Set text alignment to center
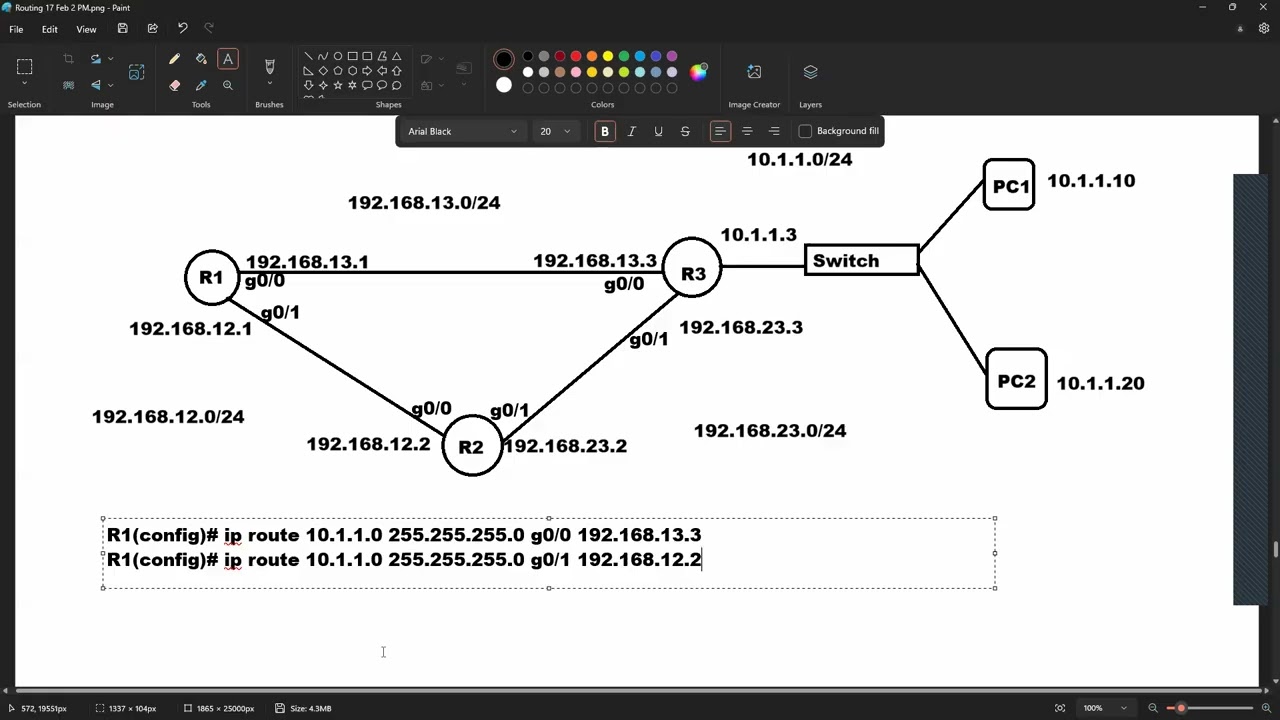 [x=747, y=131]
